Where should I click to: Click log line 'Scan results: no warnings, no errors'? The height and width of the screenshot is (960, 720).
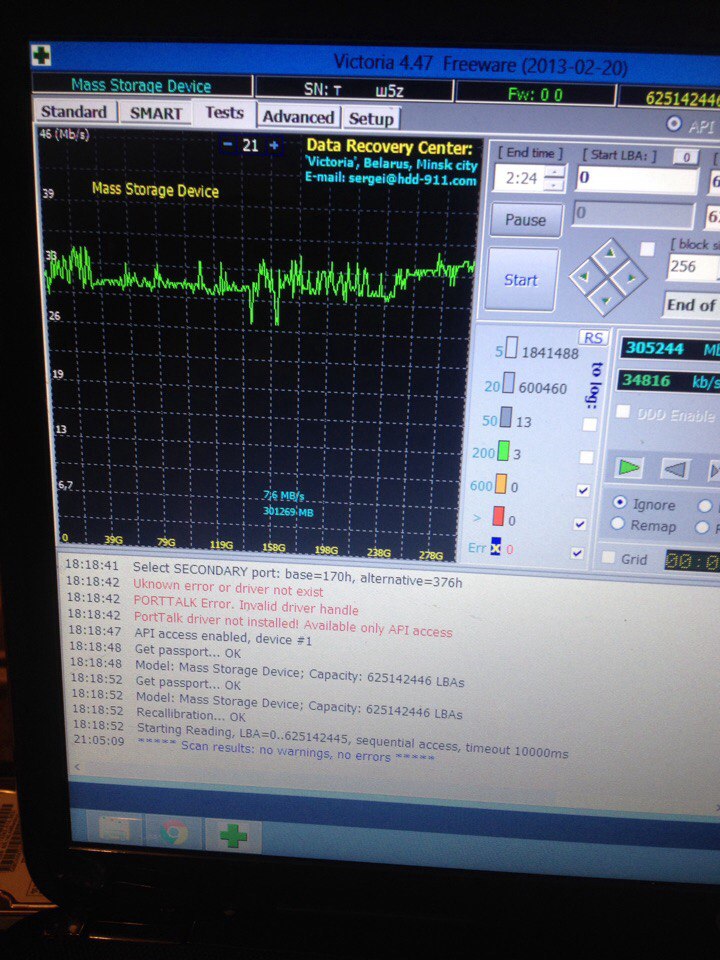(287, 751)
